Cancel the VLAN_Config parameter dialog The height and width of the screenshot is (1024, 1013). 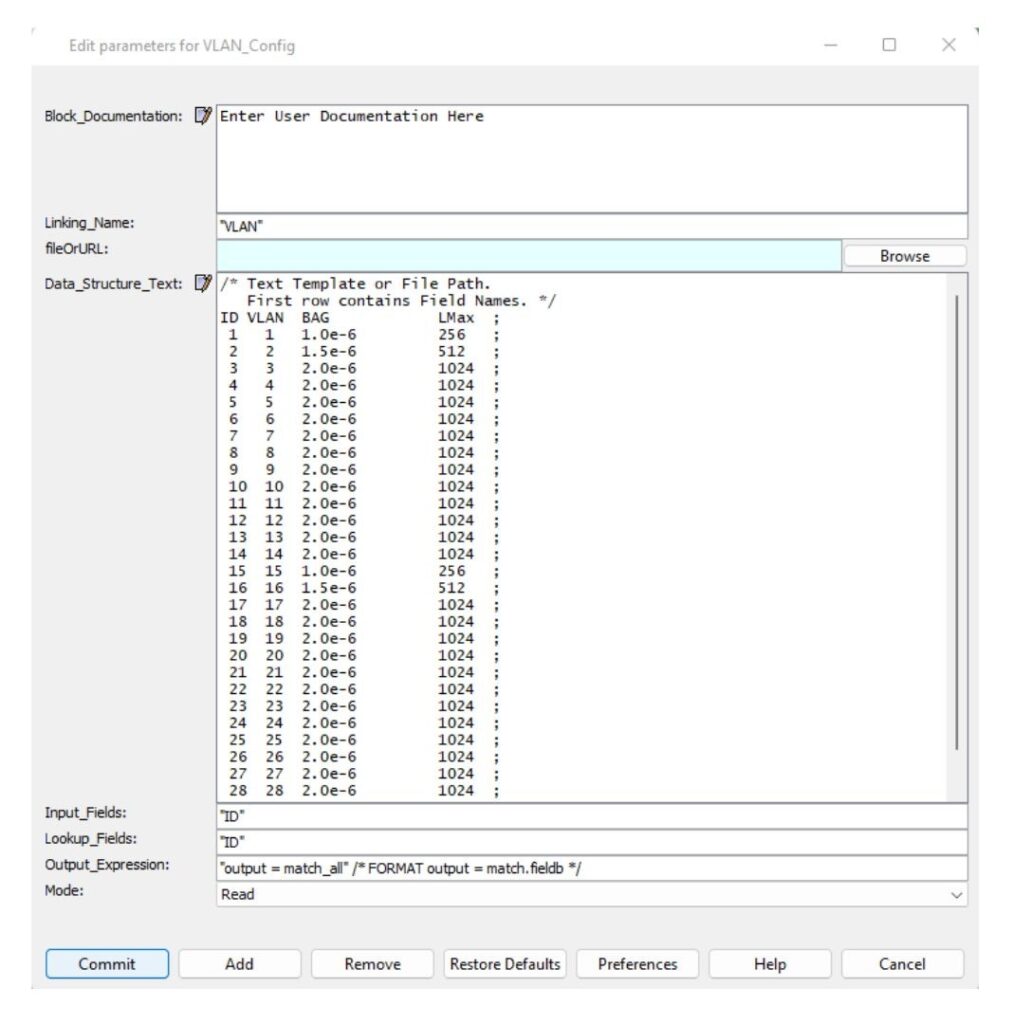902,964
